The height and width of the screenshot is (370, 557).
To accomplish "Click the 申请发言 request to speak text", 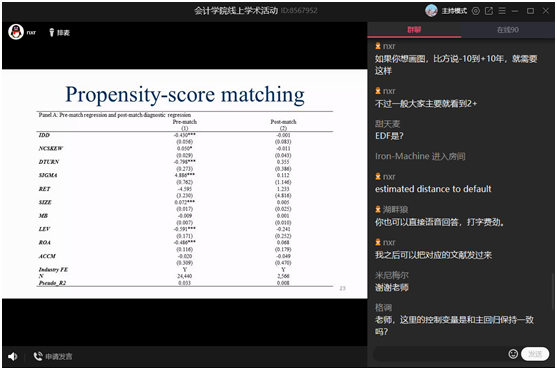I will click(x=59, y=357).
